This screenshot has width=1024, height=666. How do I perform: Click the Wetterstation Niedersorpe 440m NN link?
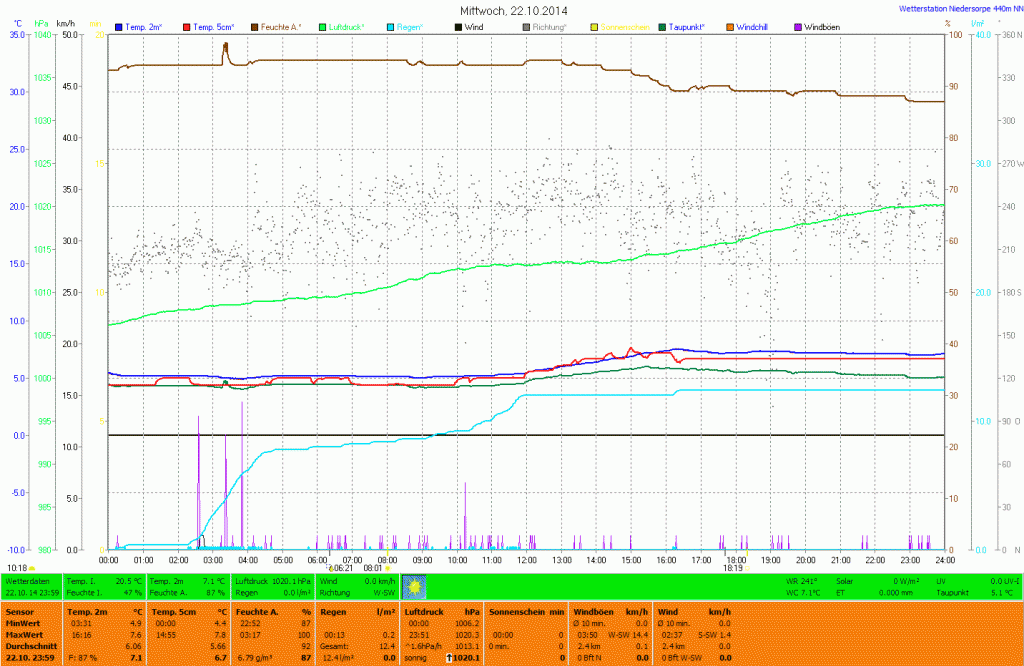tap(957, 8)
